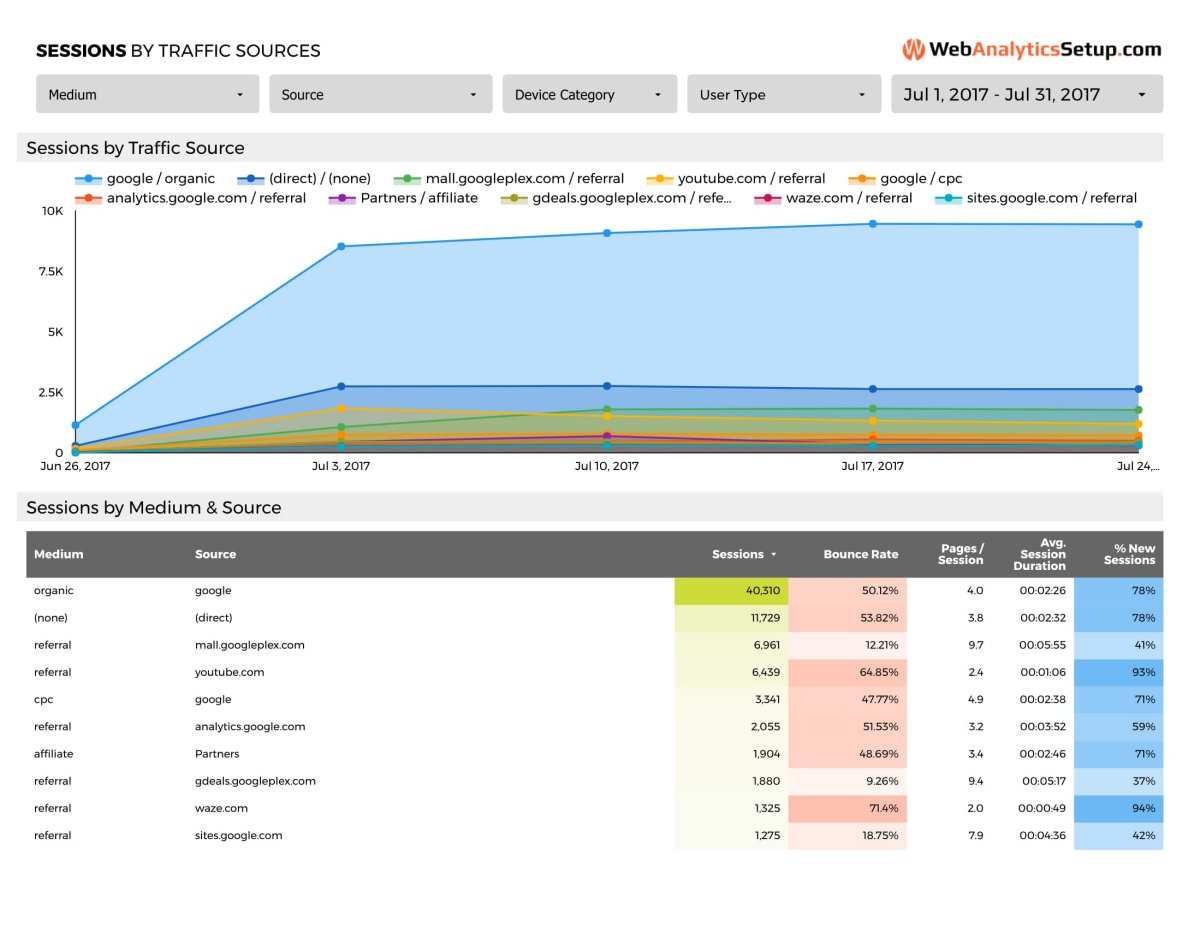Toggle Partners / affiliate legend entry
Image resolution: width=1200 pixels, height=927 pixels.
404,198
